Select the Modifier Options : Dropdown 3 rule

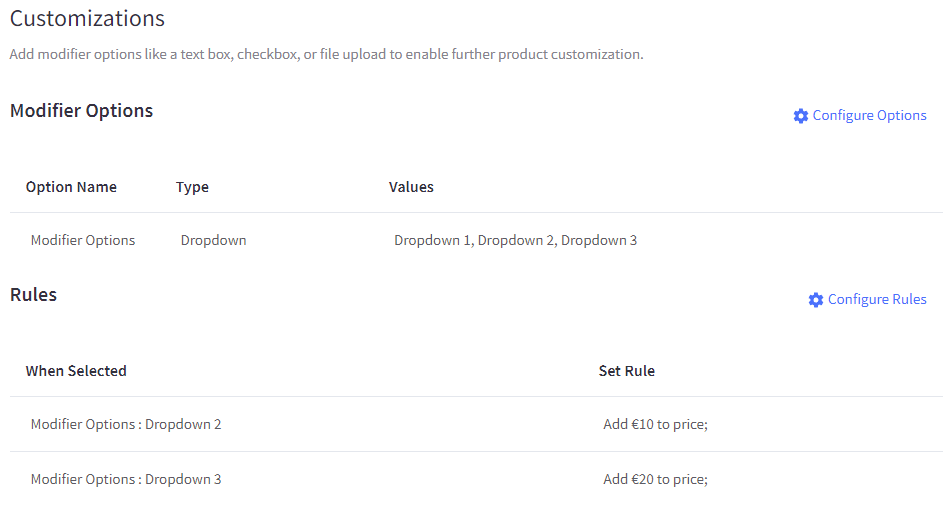tap(126, 479)
